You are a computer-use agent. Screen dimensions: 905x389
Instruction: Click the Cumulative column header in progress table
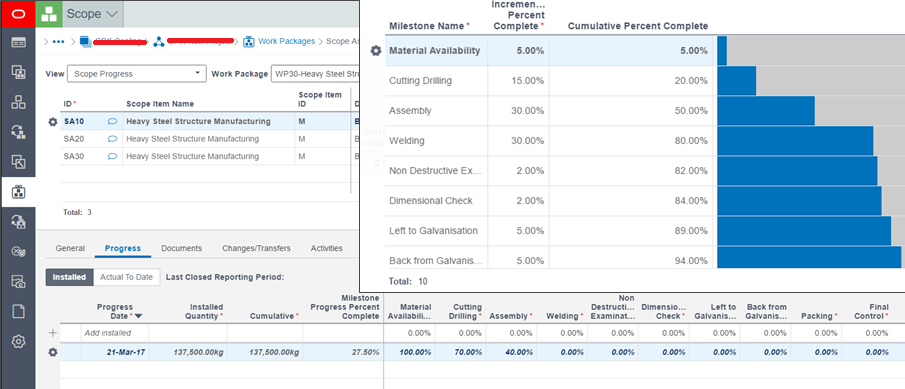pyautogui.click(x=273, y=316)
